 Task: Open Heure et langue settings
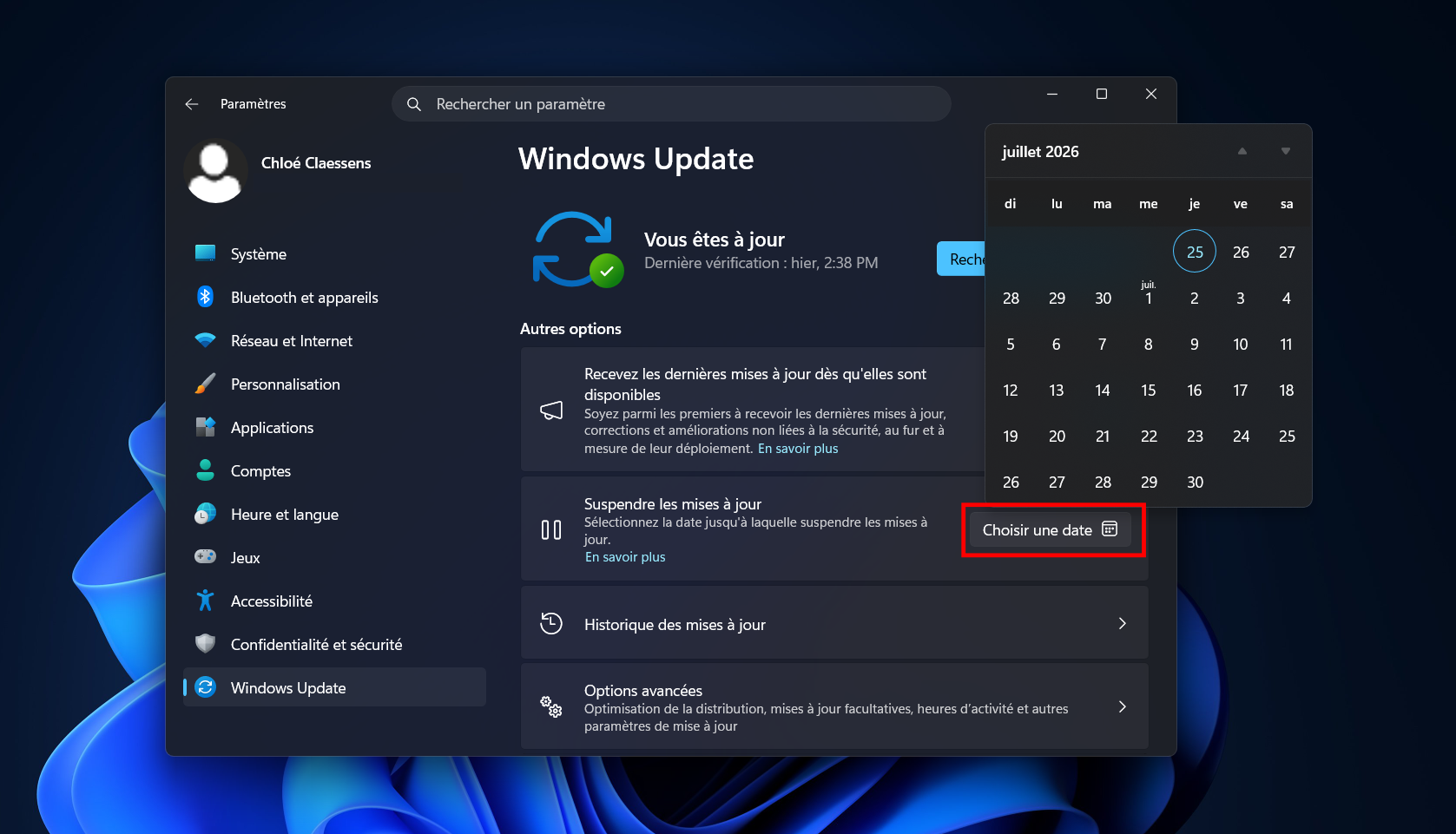point(334,514)
